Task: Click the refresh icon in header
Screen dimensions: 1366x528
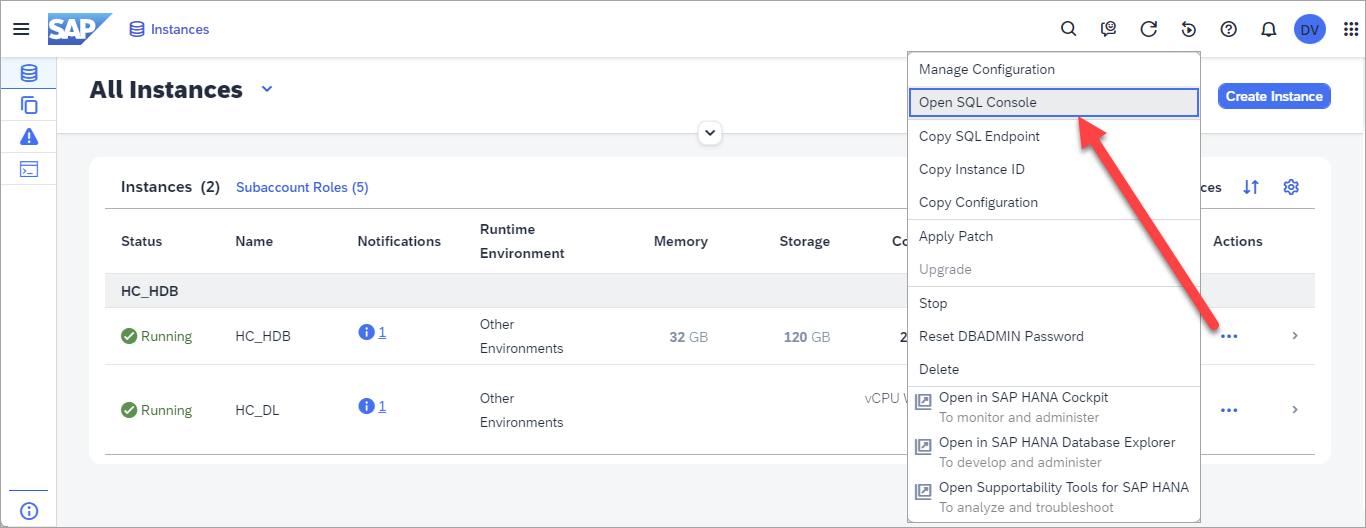Action: 1149,29
